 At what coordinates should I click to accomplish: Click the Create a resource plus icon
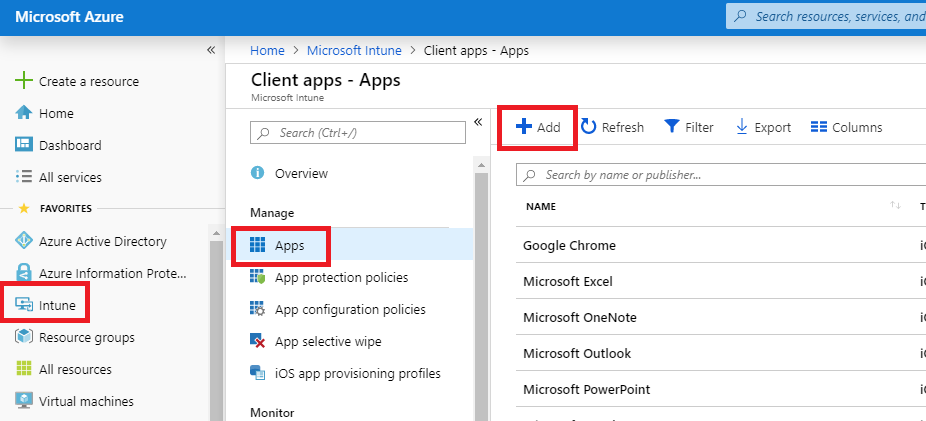24,81
